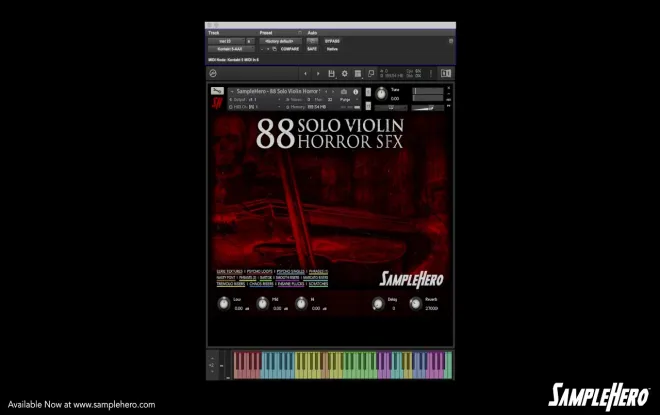Toggle the instrument Mute M button
This screenshot has height=415, width=660.
(x=368, y=105)
